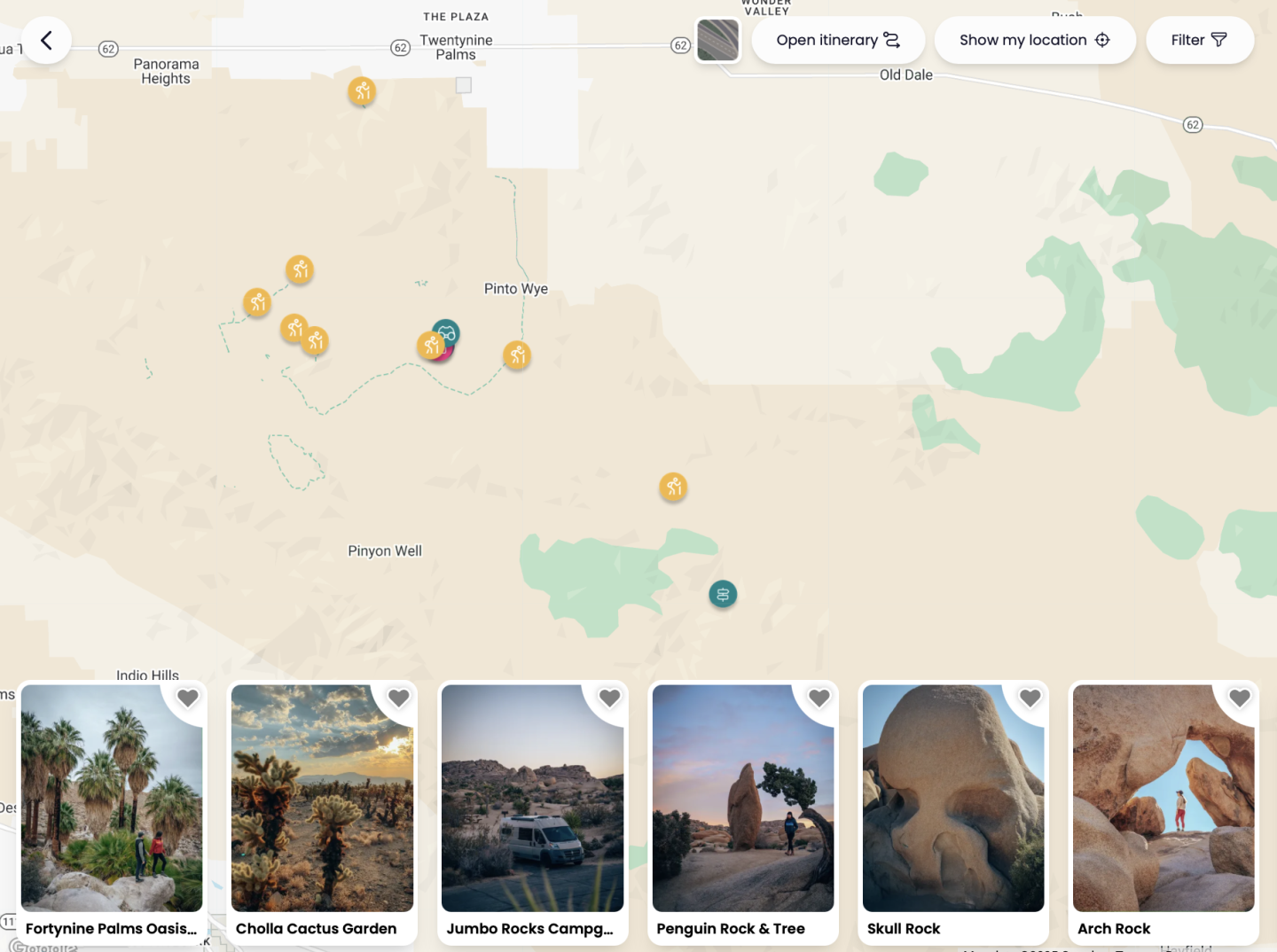Expand the truncated Fortynine Palms Oasis title
Image resolution: width=1277 pixels, height=952 pixels.
click(112, 928)
